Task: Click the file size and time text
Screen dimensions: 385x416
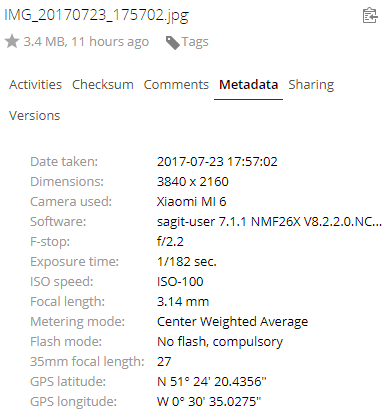Action: tap(86, 42)
